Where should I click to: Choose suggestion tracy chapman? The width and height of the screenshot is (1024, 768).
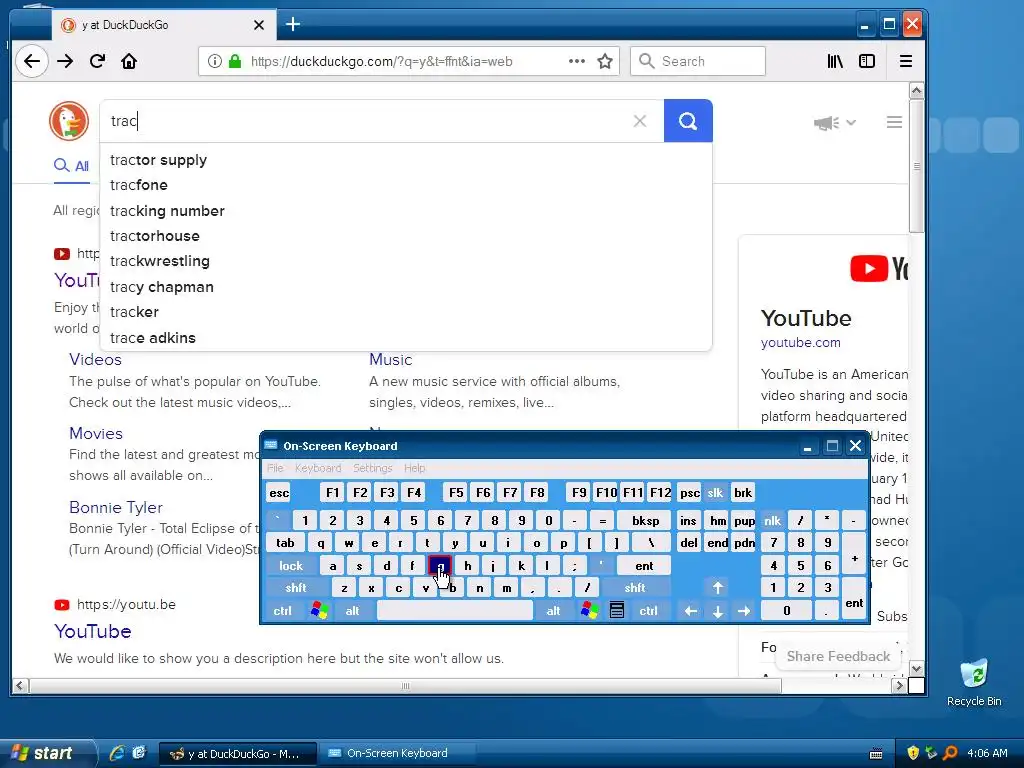coord(406,287)
